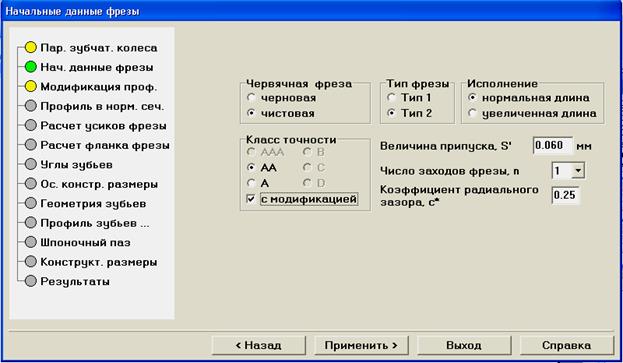This screenshot has width=623, height=363.
Task: Select the 'Нач. данные фрезы' step
Action: [89, 67]
